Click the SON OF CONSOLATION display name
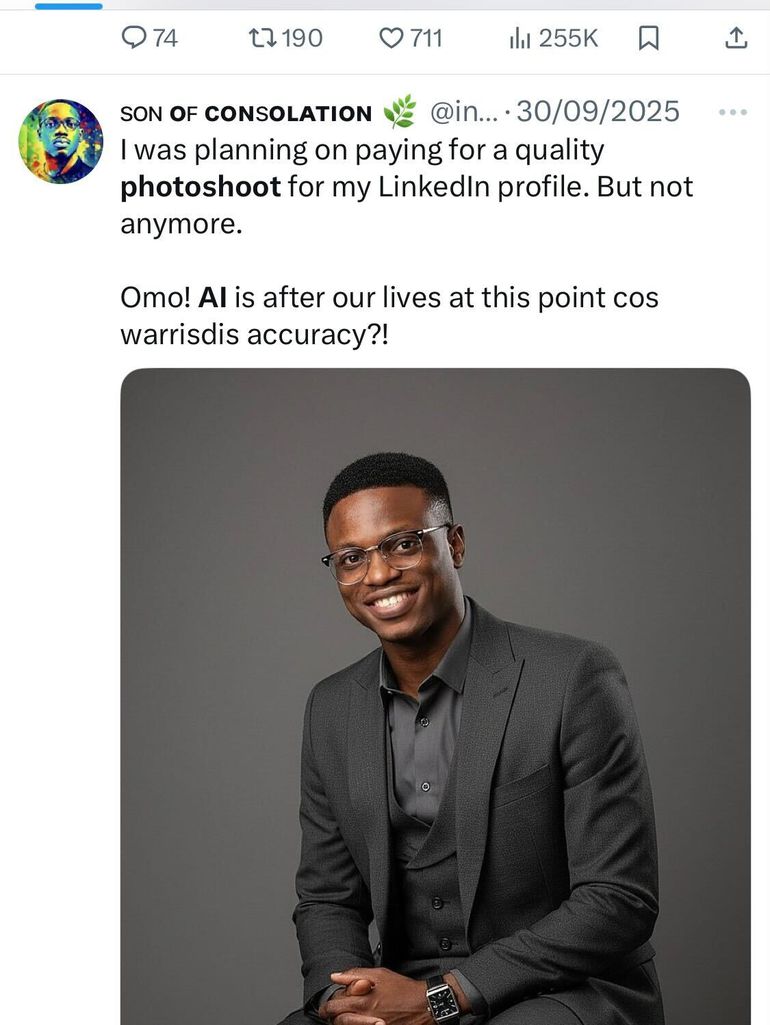This screenshot has width=770, height=1025. pyautogui.click(x=246, y=114)
